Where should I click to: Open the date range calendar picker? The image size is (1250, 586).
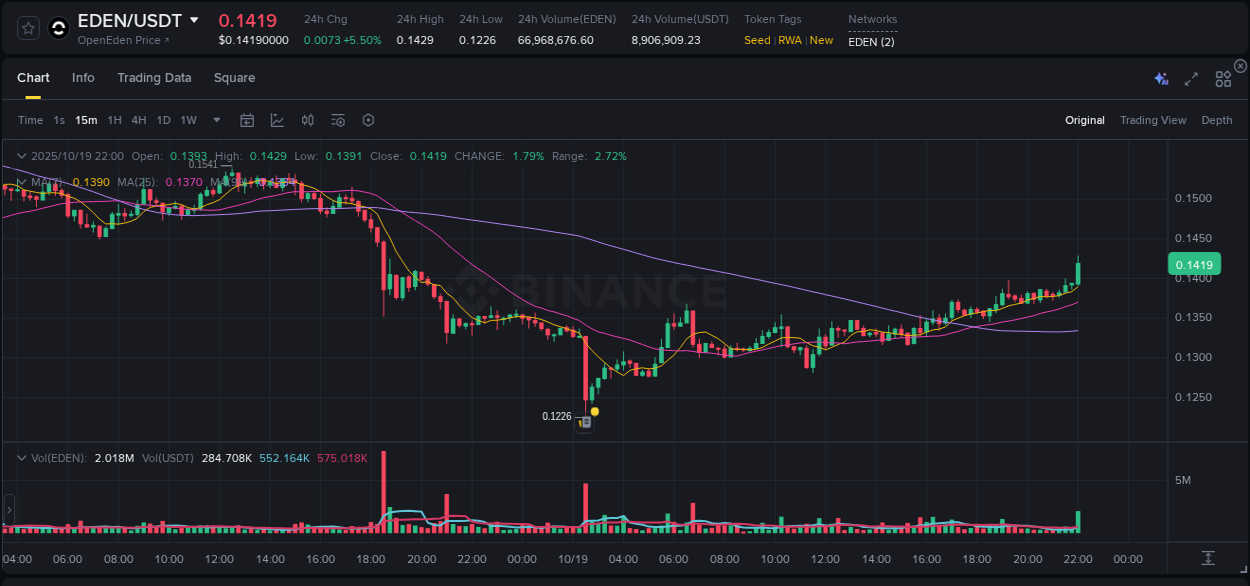(x=247, y=120)
